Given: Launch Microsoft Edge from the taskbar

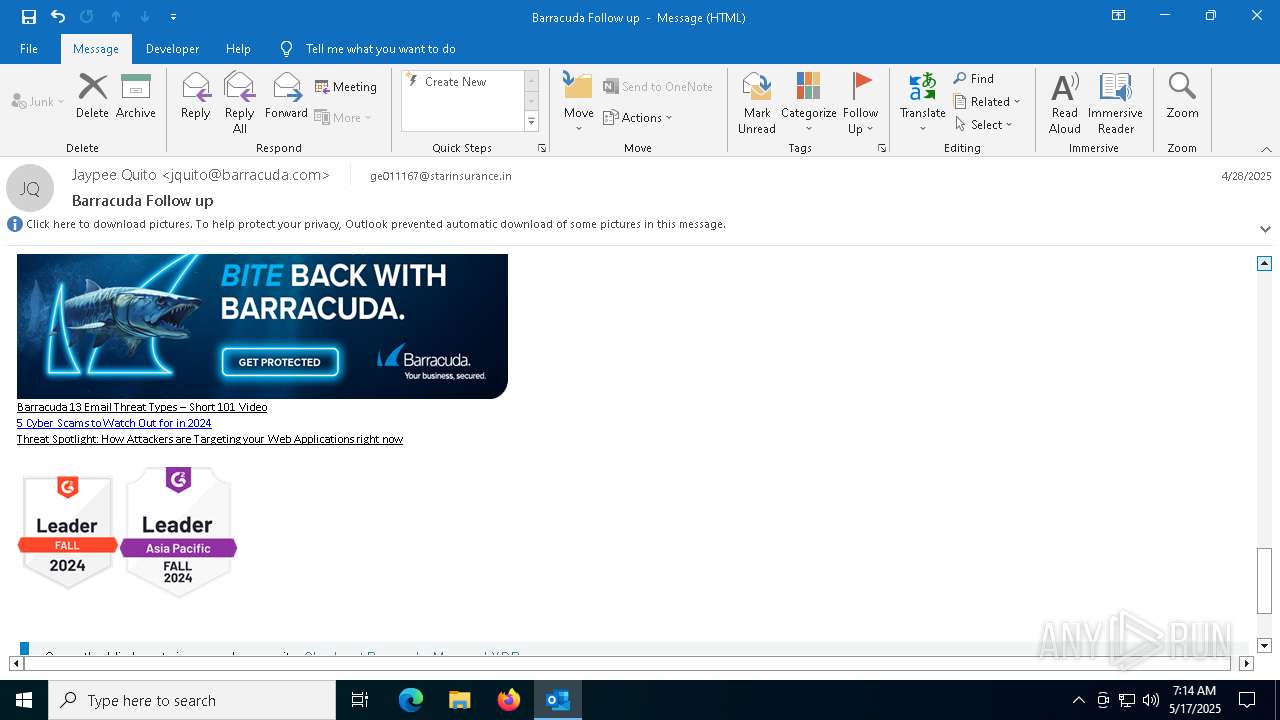Looking at the screenshot, I should point(411,700).
